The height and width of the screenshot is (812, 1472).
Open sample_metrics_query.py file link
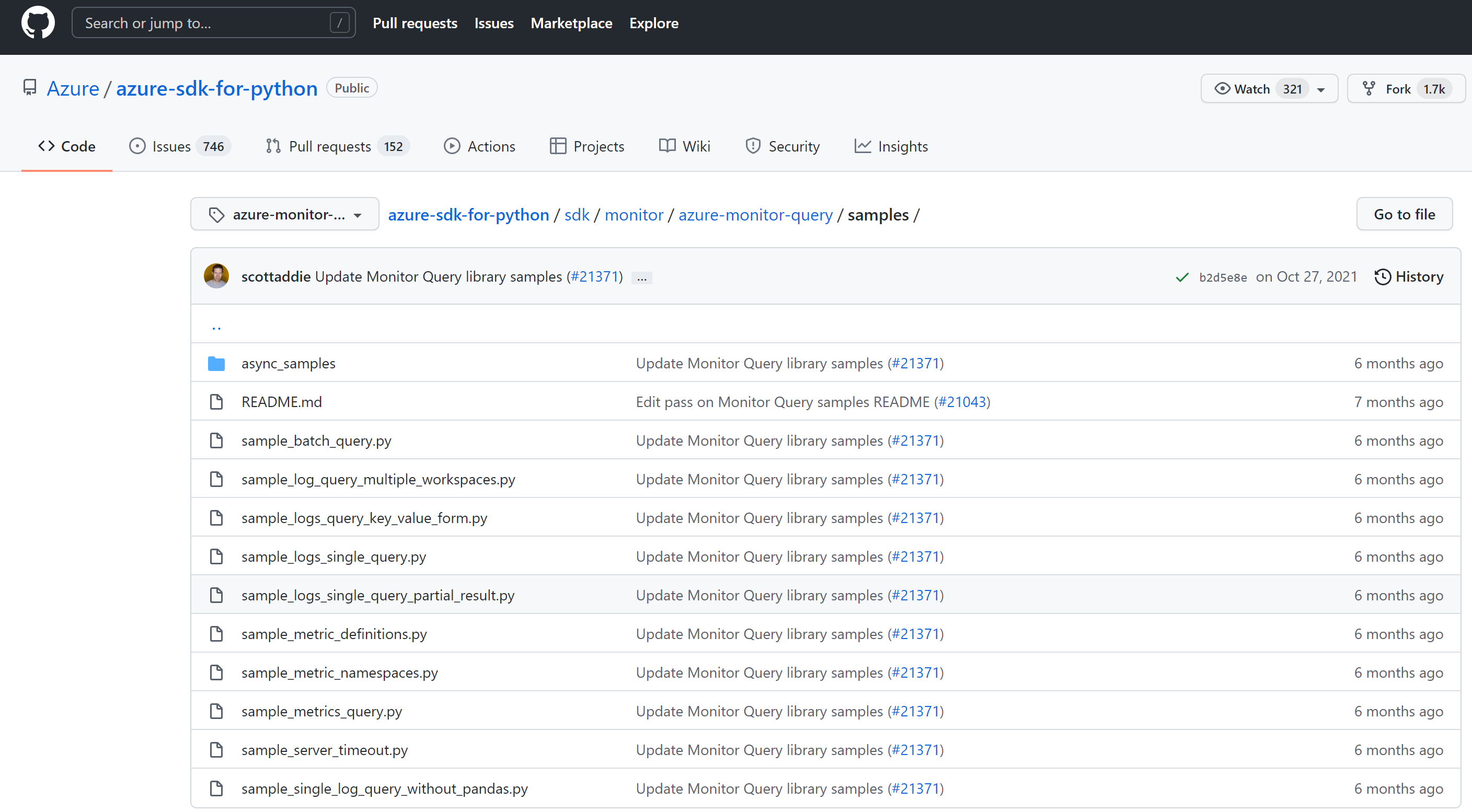(x=321, y=711)
